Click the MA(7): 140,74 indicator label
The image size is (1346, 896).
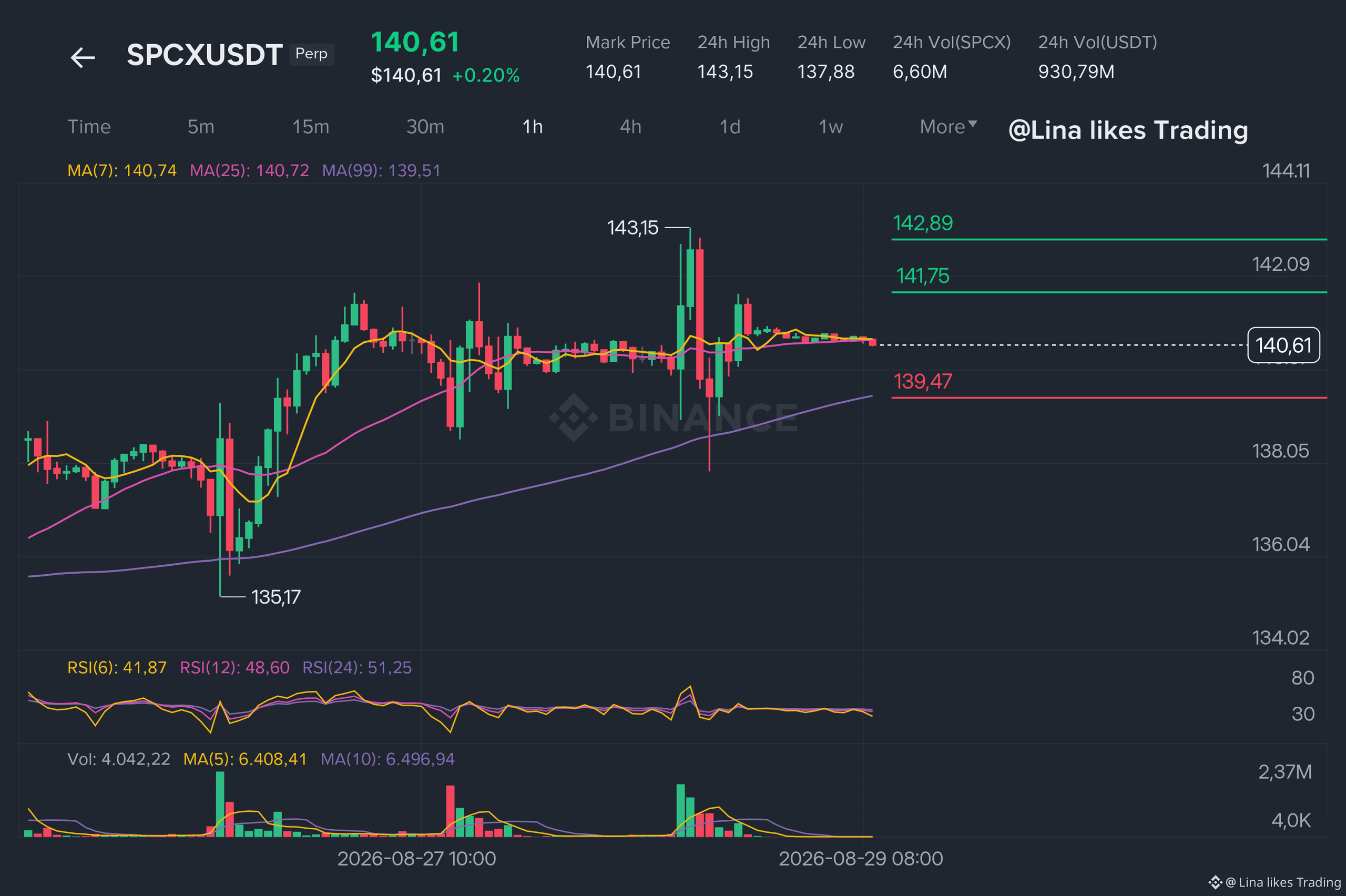(x=123, y=170)
